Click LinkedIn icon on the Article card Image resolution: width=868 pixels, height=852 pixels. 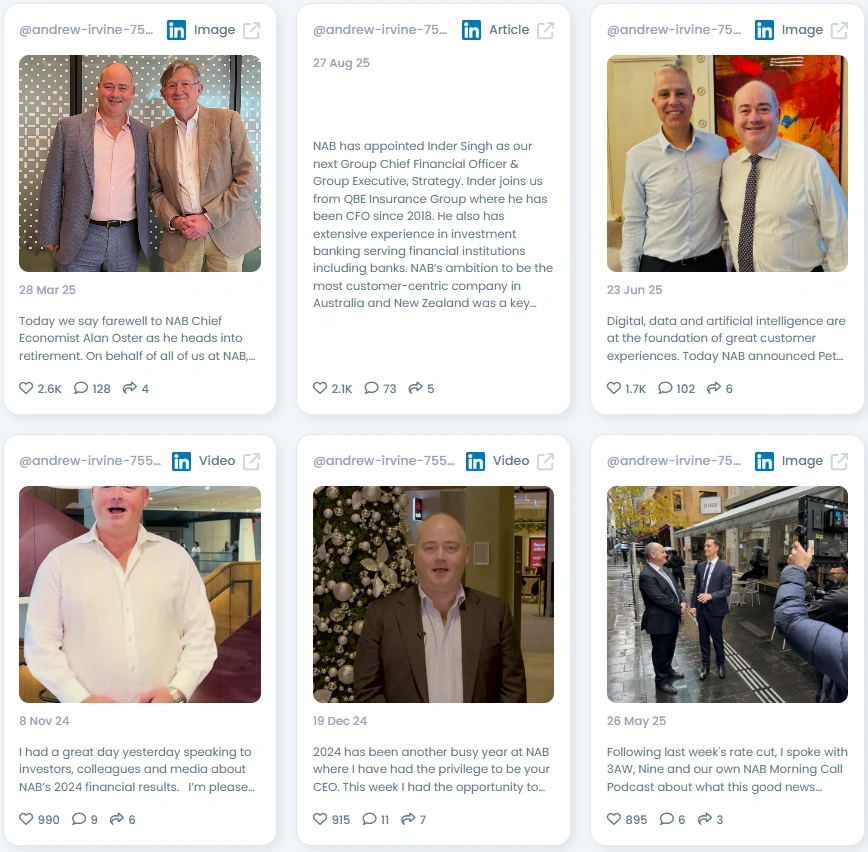[471, 30]
